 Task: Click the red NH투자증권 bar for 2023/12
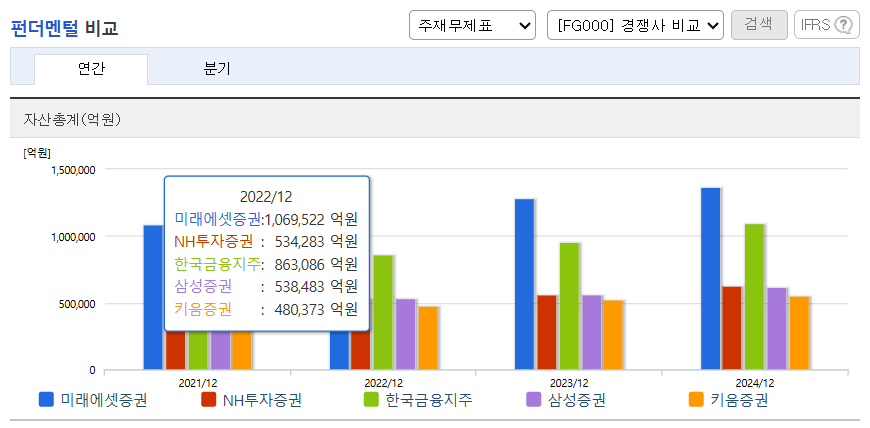[547, 333]
